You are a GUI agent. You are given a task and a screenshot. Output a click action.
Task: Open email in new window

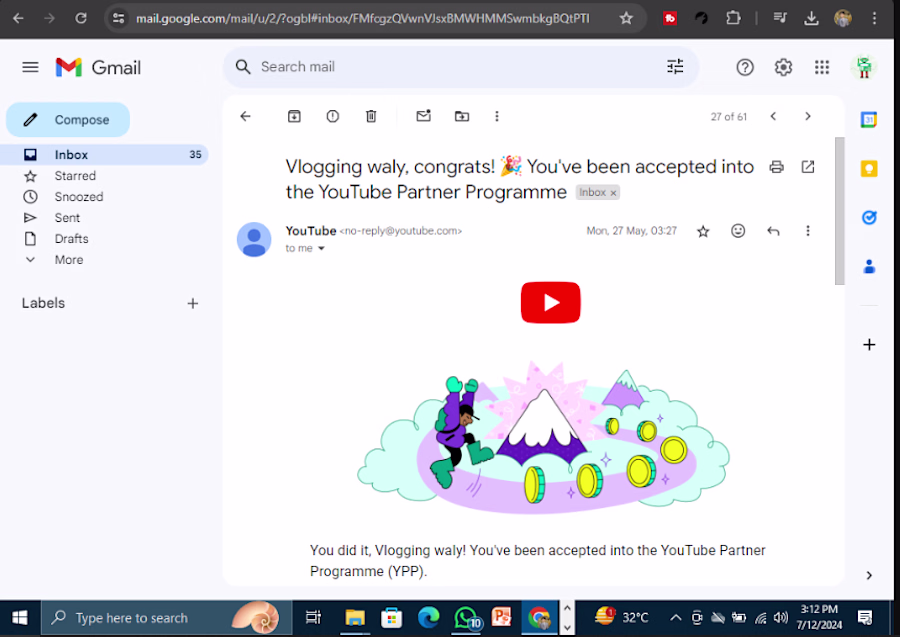808,167
